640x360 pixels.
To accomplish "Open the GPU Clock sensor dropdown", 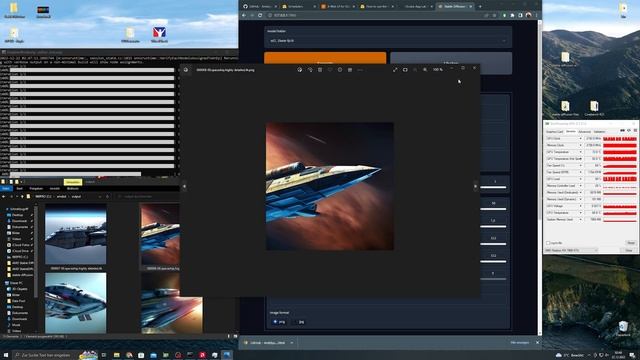I will pyautogui.click(x=580, y=139).
